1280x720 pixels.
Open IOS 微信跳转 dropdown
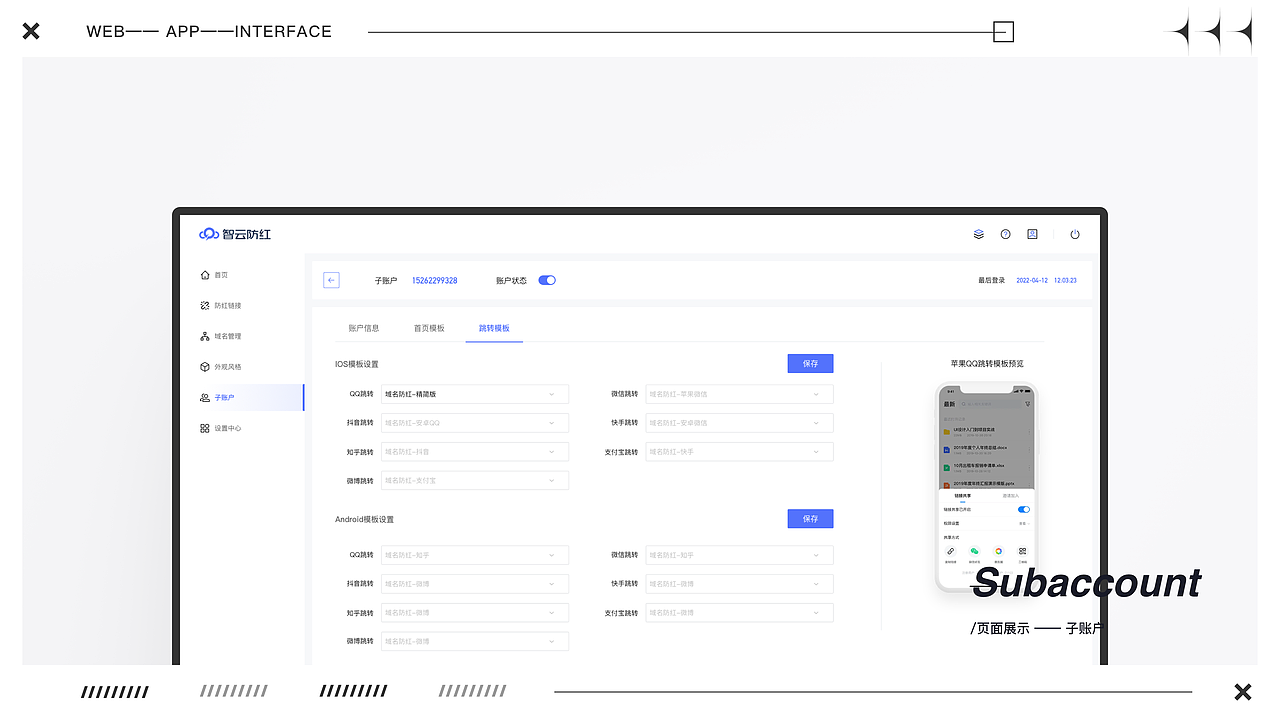tap(739, 394)
